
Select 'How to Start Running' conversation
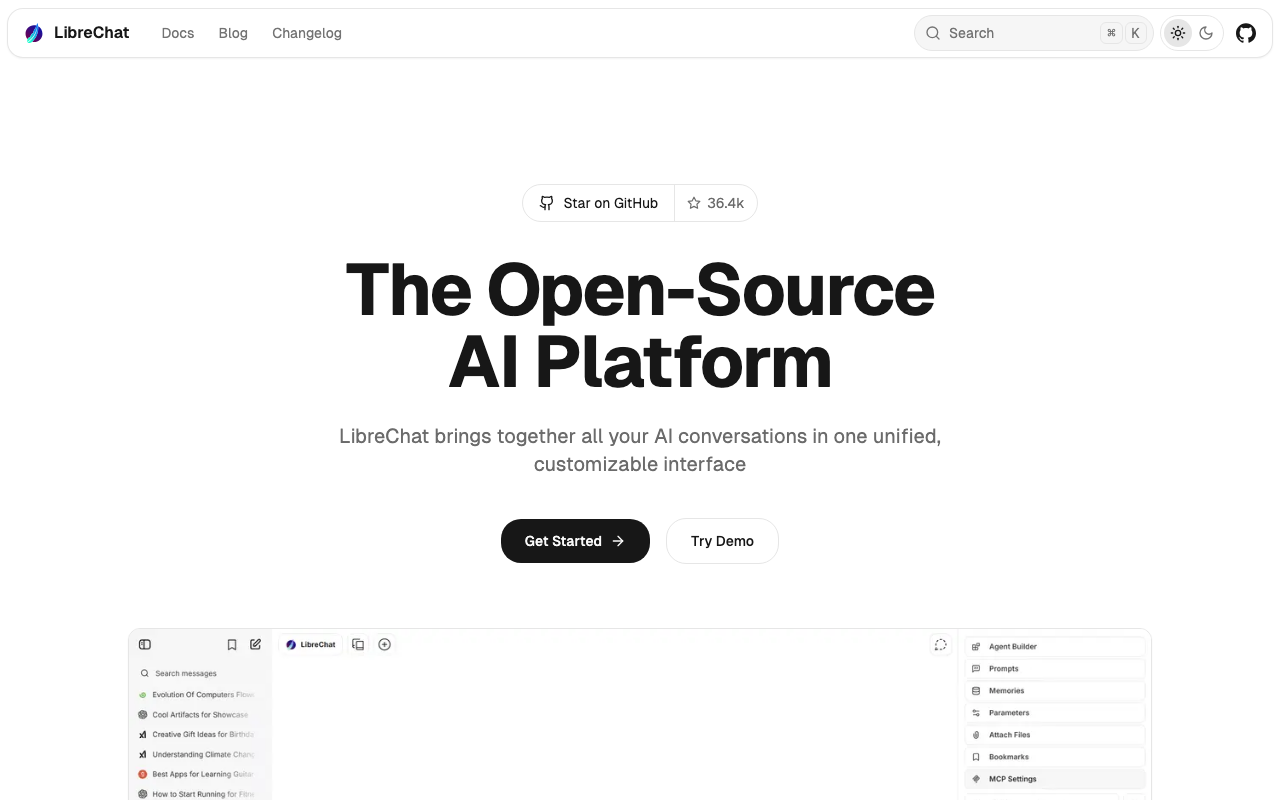coord(198,794)
